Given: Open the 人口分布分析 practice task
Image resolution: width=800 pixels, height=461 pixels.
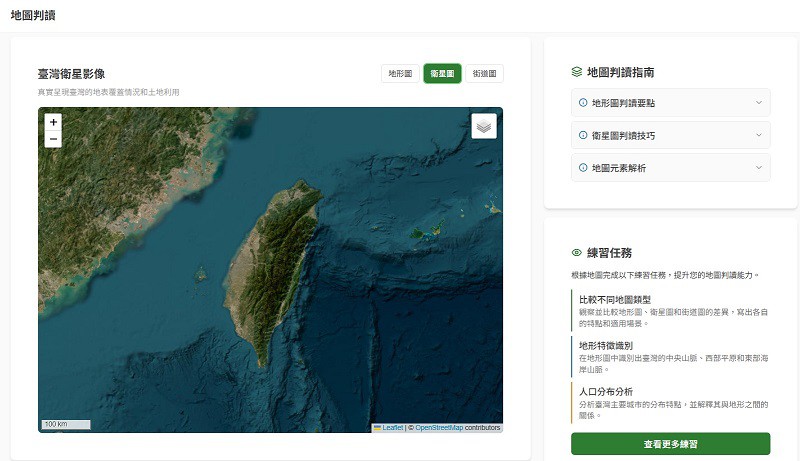Looking at the screenshot, I should pos(670,403).
